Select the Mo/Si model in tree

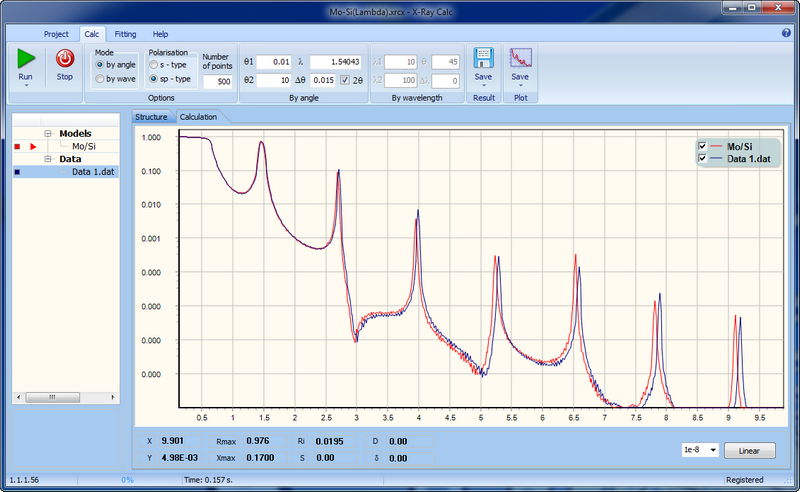(x=84, y=146)
